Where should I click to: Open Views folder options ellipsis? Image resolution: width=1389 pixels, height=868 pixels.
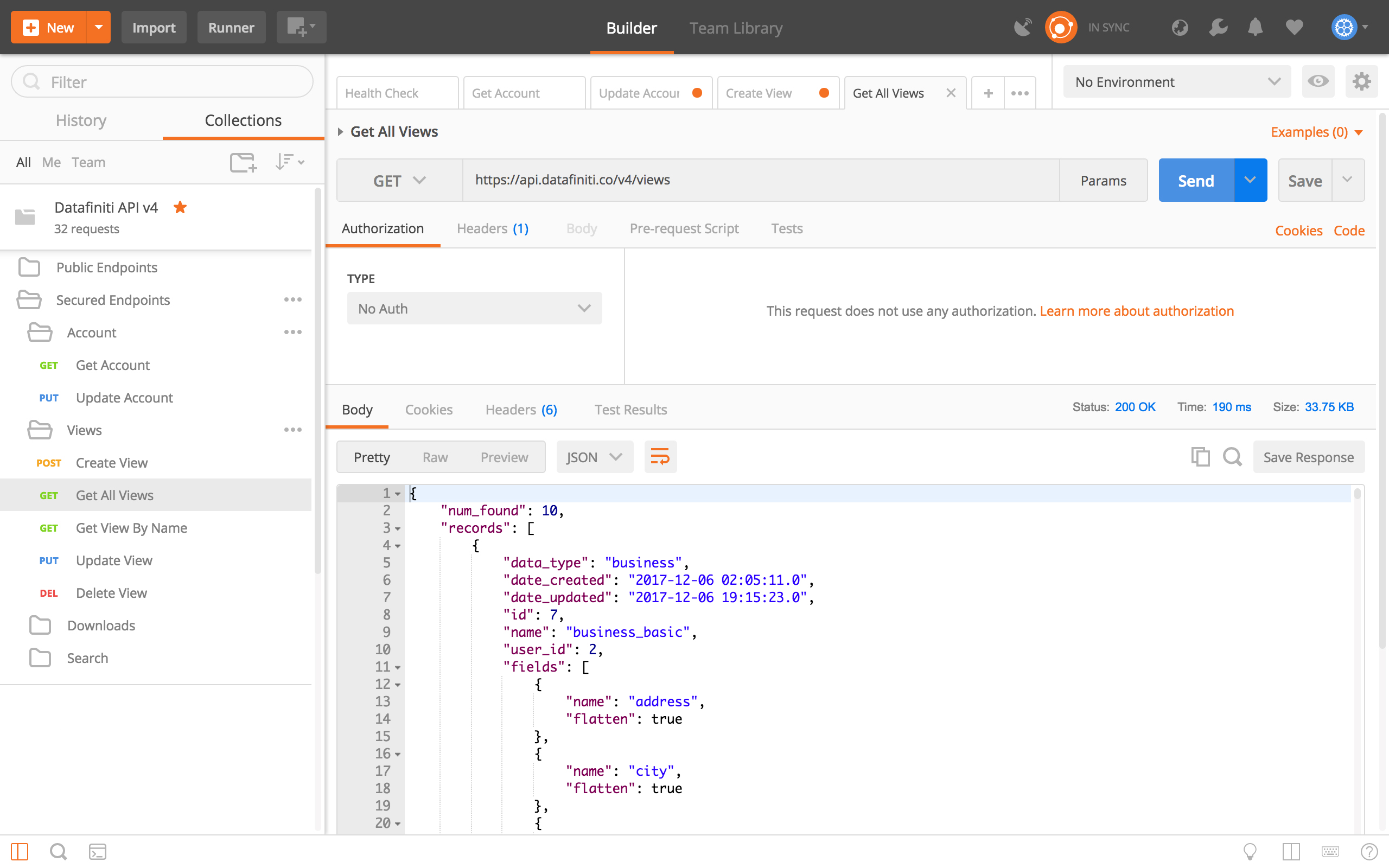tap(293, 430)
